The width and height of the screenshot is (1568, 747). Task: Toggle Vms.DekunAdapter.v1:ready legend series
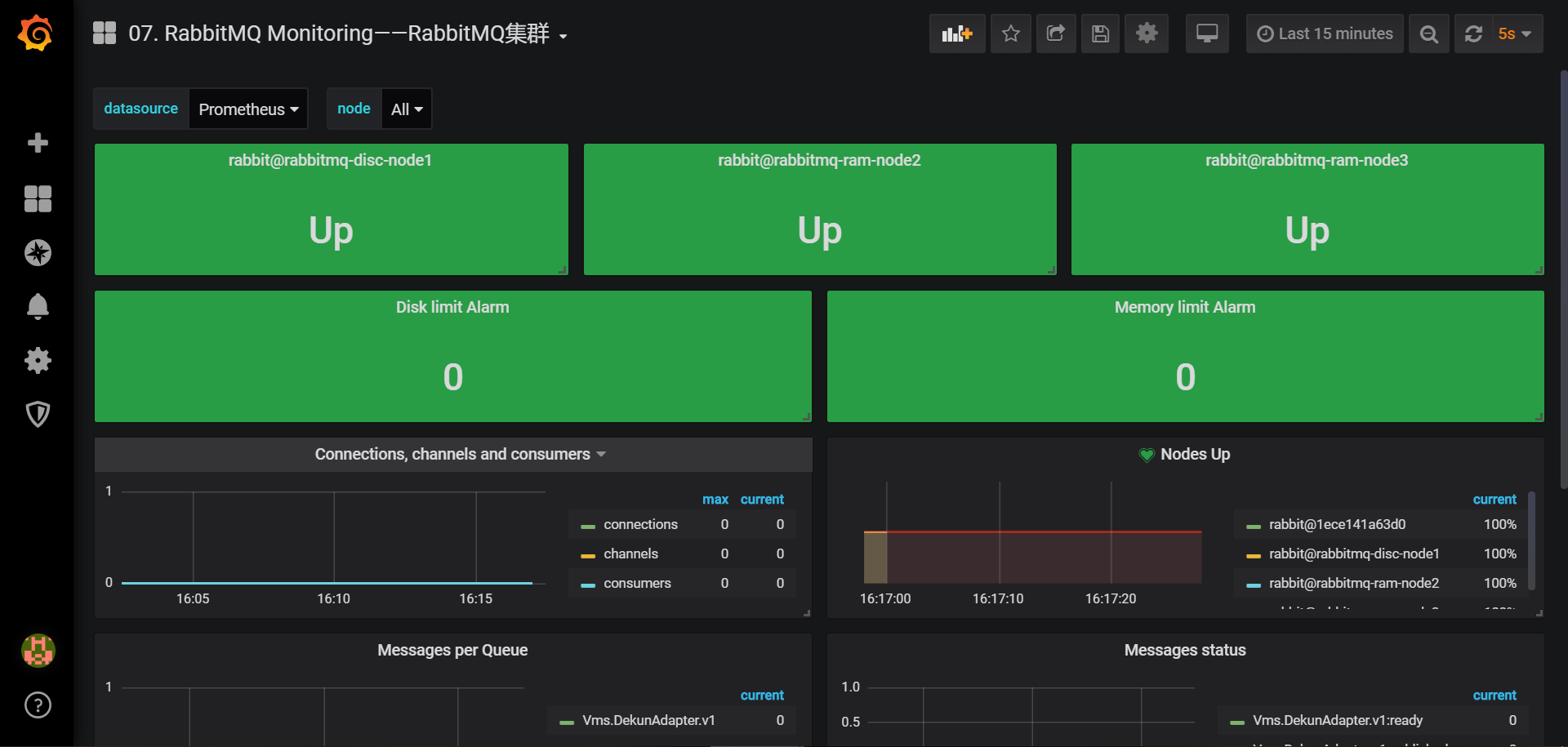point(1338,721)
